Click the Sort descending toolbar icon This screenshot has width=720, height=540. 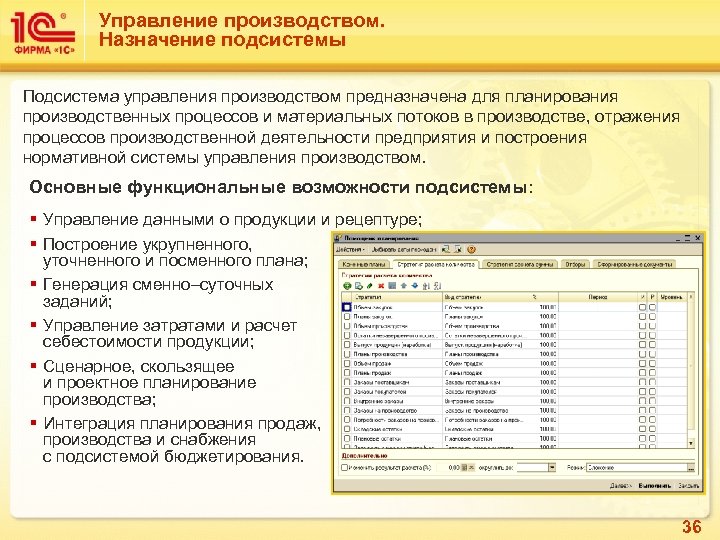[437, 286]
